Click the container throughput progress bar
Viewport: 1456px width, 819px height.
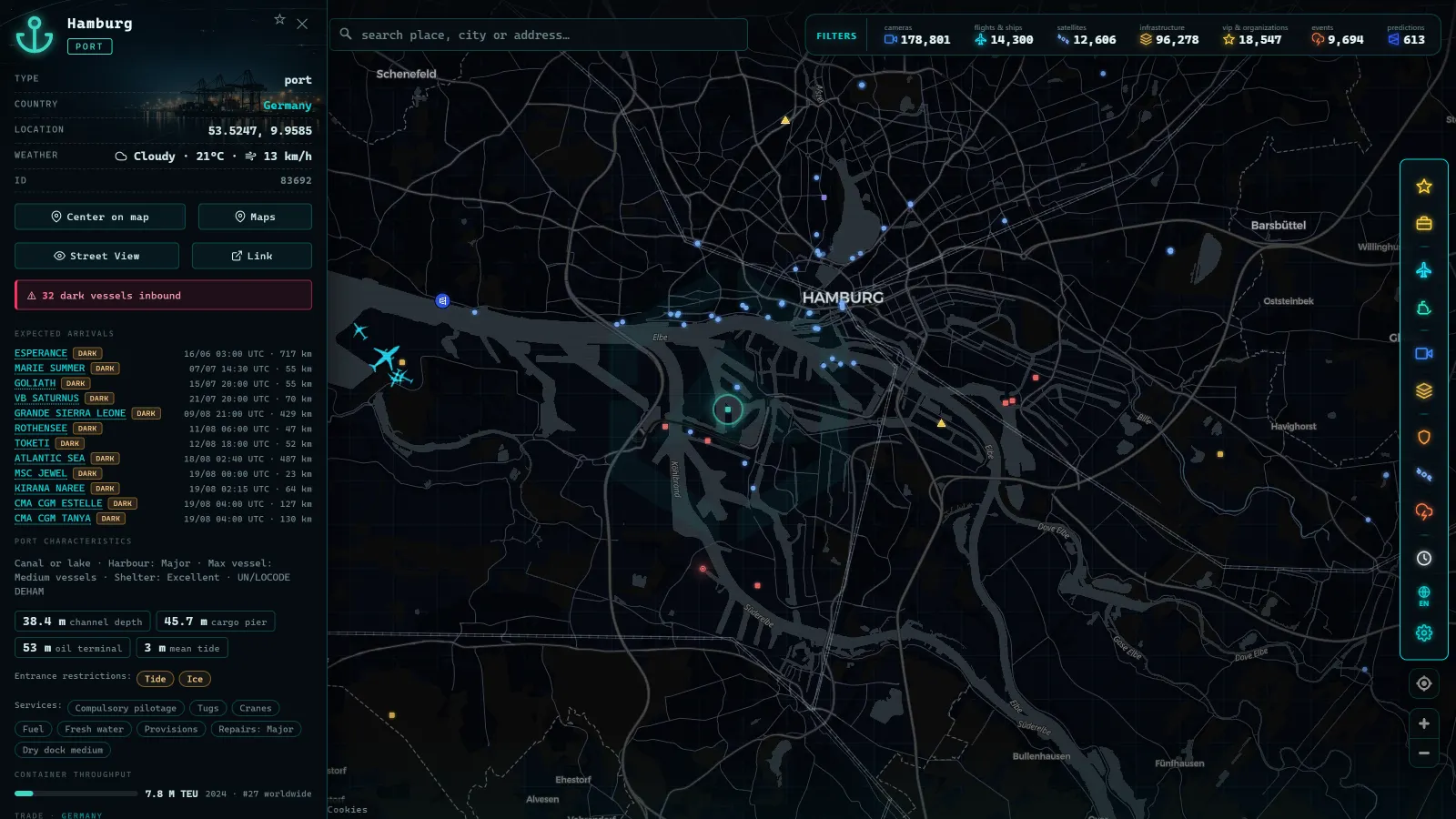click(x=76, y=794)
